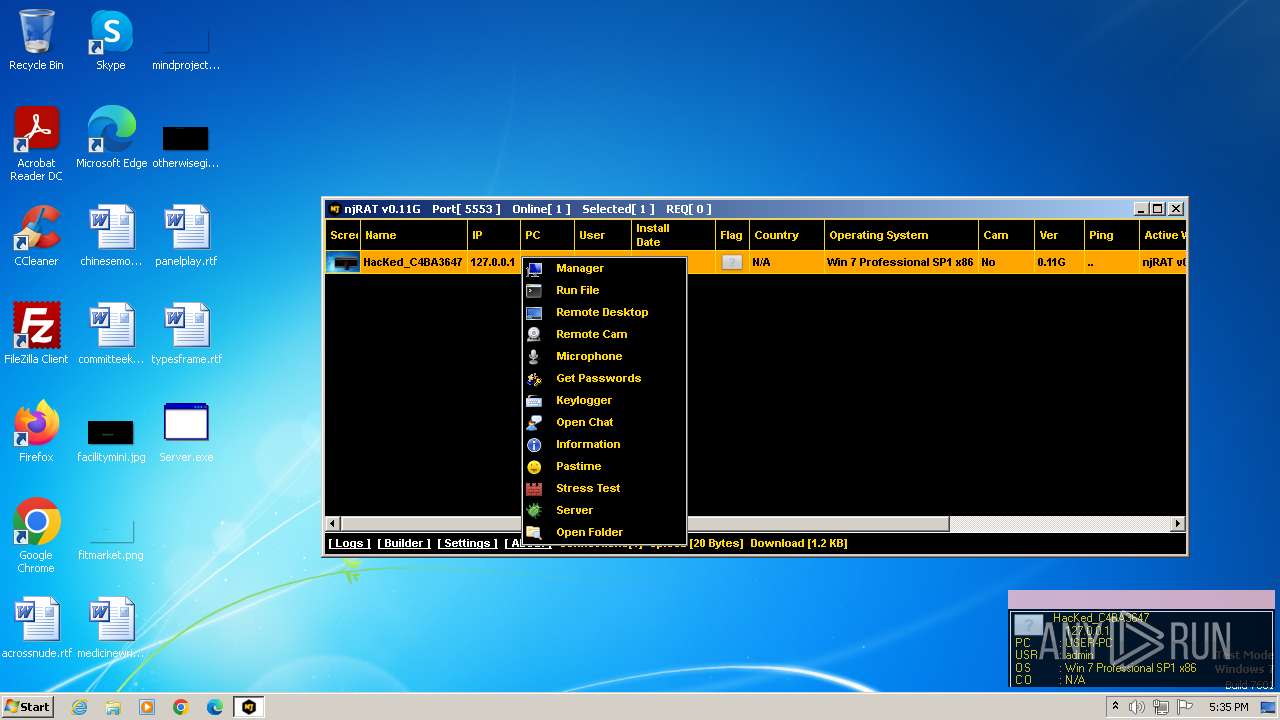Click the Windows Start button
This screenshot has height=720, width=1280.
point(28,706)
